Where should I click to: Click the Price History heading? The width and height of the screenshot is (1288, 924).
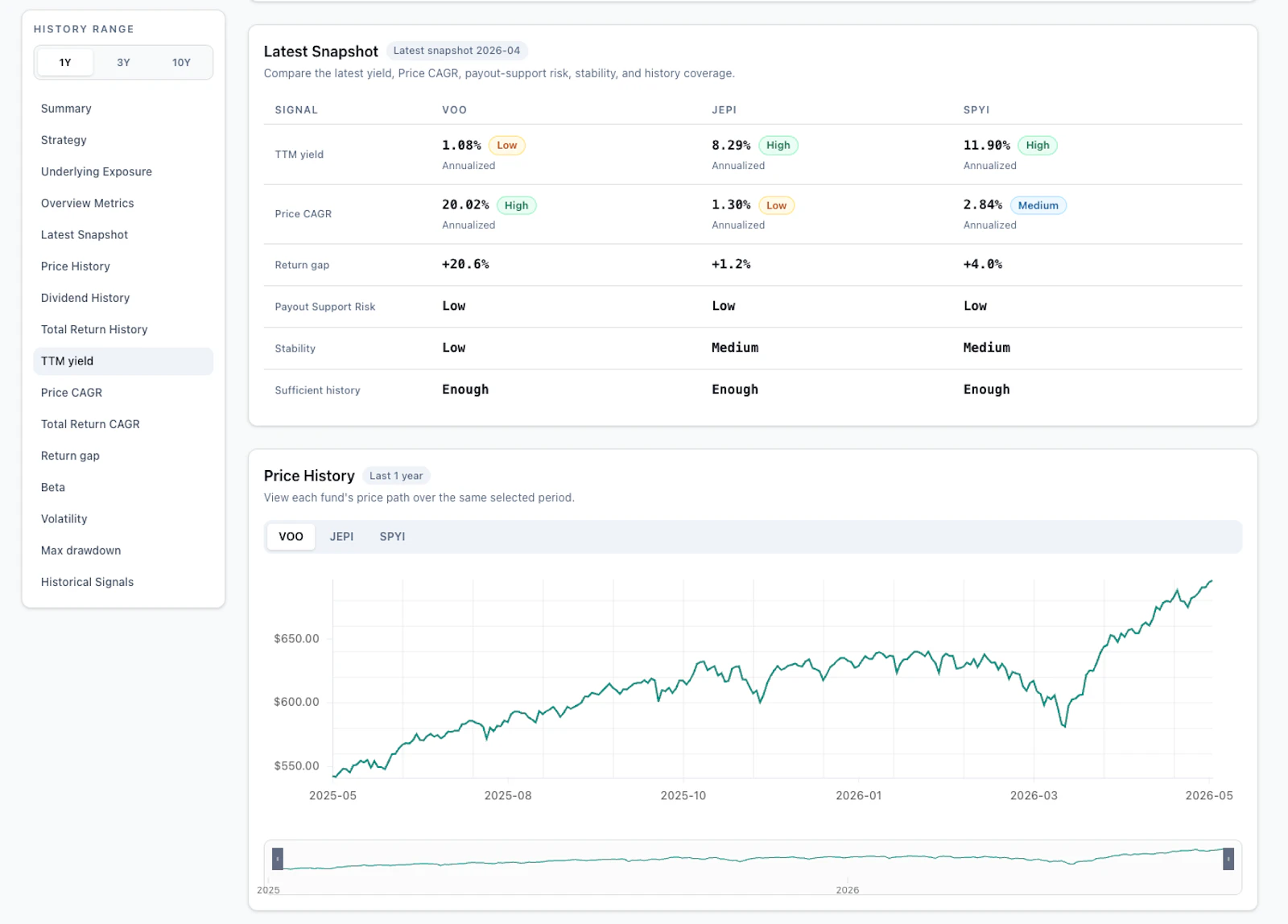[x=309, y=476]
